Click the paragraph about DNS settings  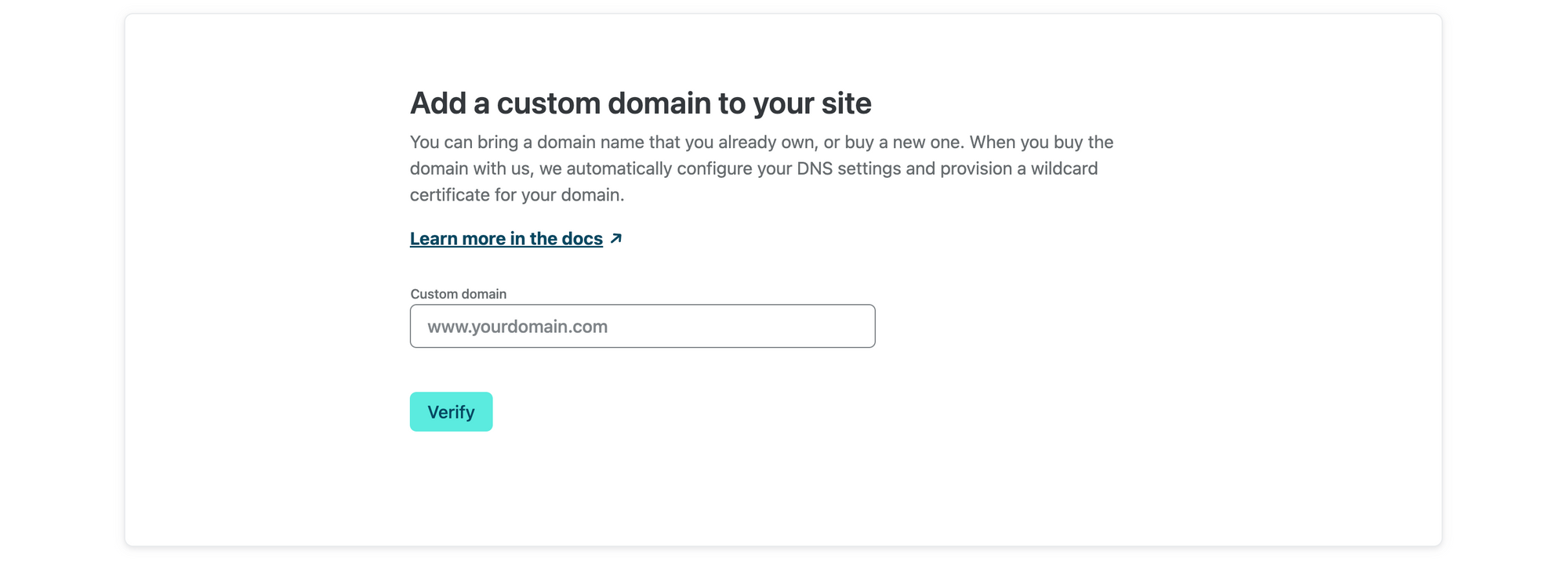click(760, 168)
